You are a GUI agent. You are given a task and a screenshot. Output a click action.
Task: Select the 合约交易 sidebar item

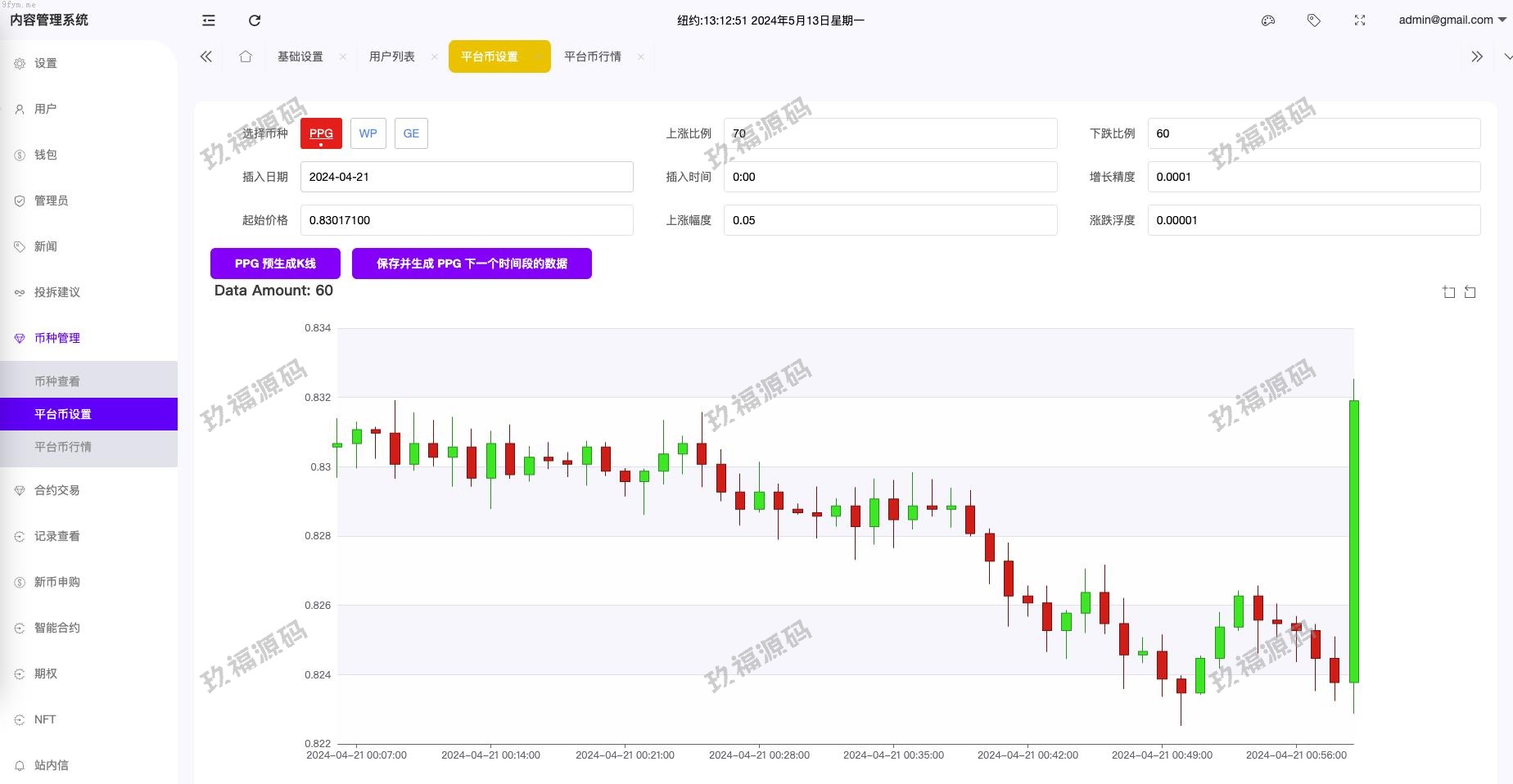point(56,490)
